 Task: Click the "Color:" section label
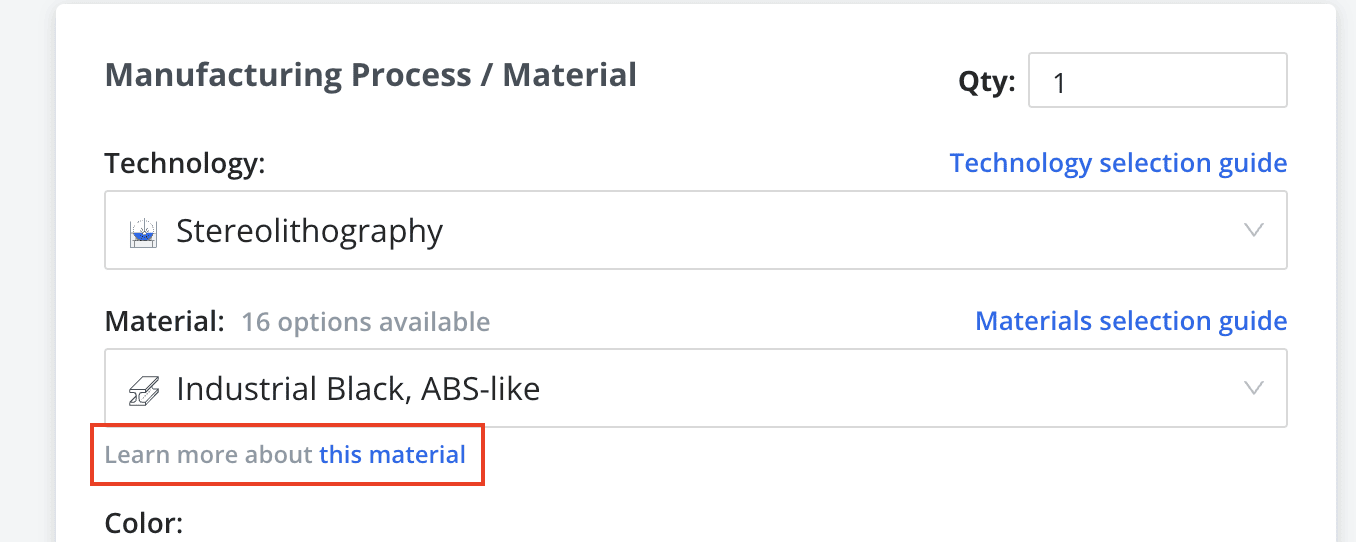pos(144,523)
